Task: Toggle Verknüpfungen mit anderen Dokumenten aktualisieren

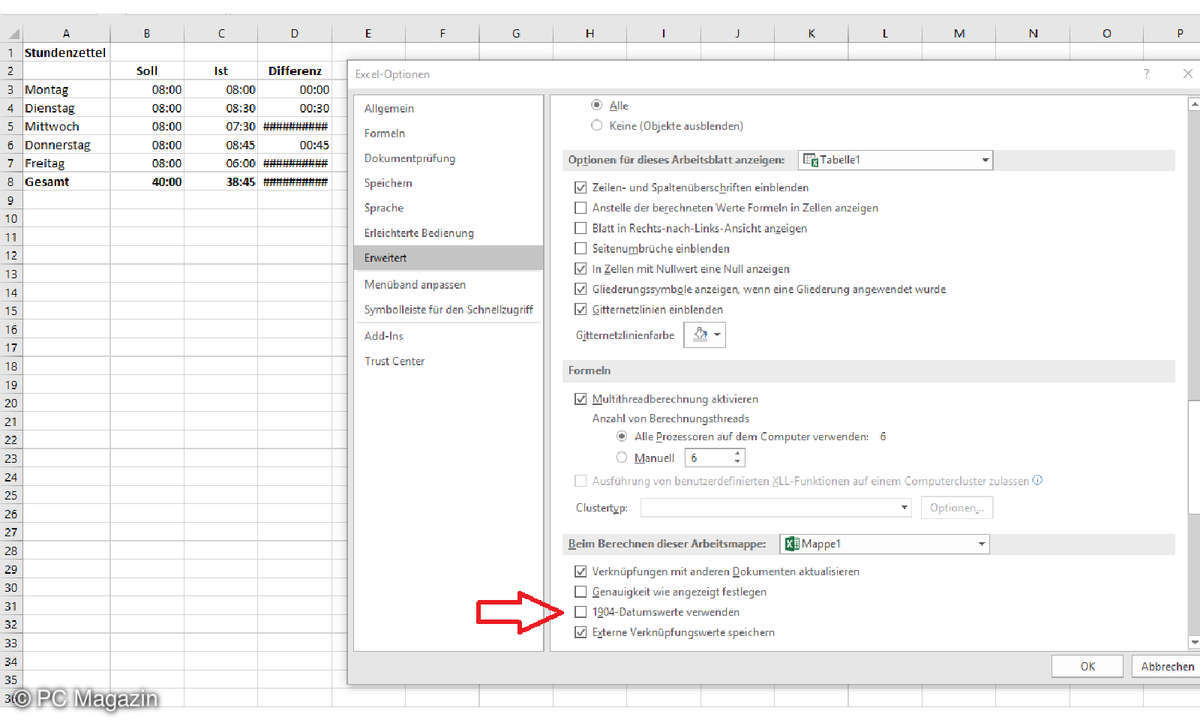Action: pyautogui.click(x=581, y=572)
